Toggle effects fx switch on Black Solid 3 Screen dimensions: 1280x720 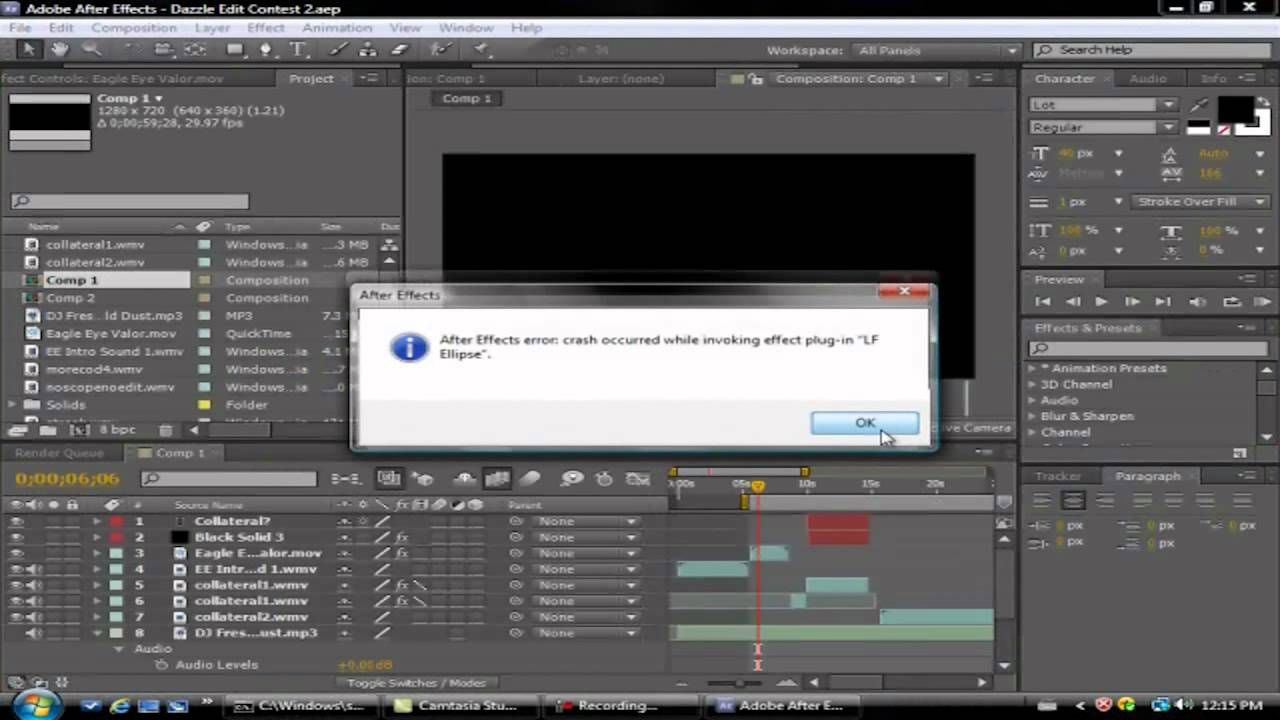coord(401,537)
